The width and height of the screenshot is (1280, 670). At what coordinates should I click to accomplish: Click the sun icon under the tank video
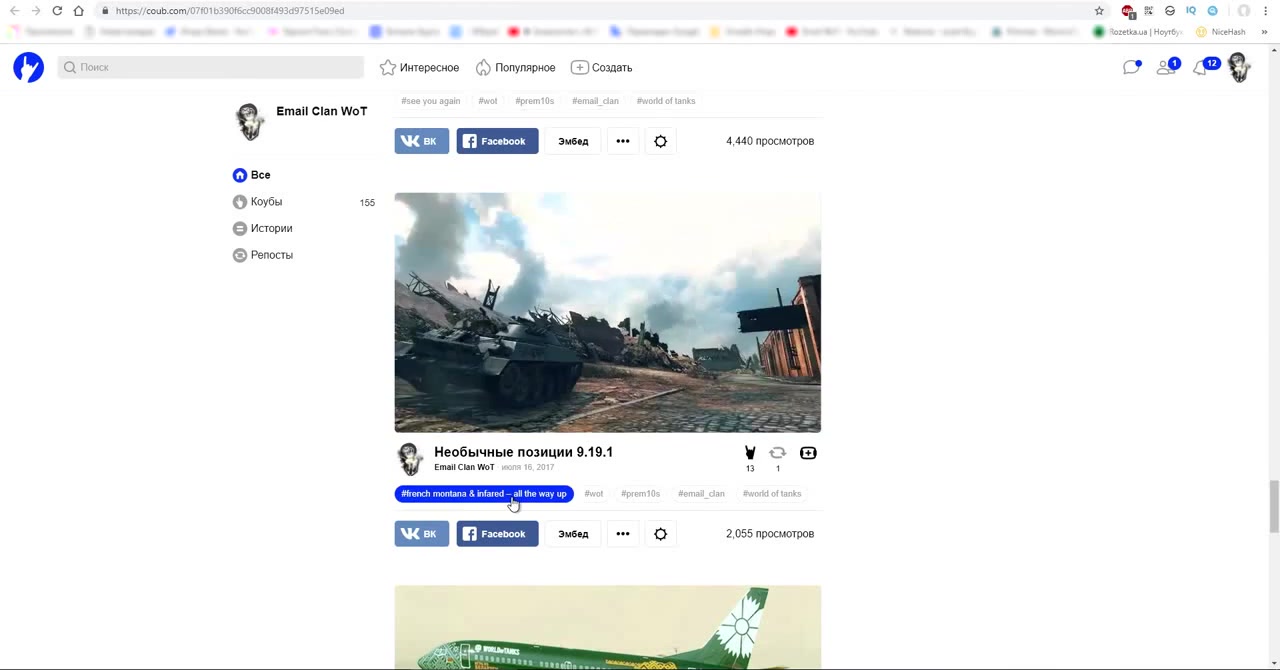click(x=660, y=534)
